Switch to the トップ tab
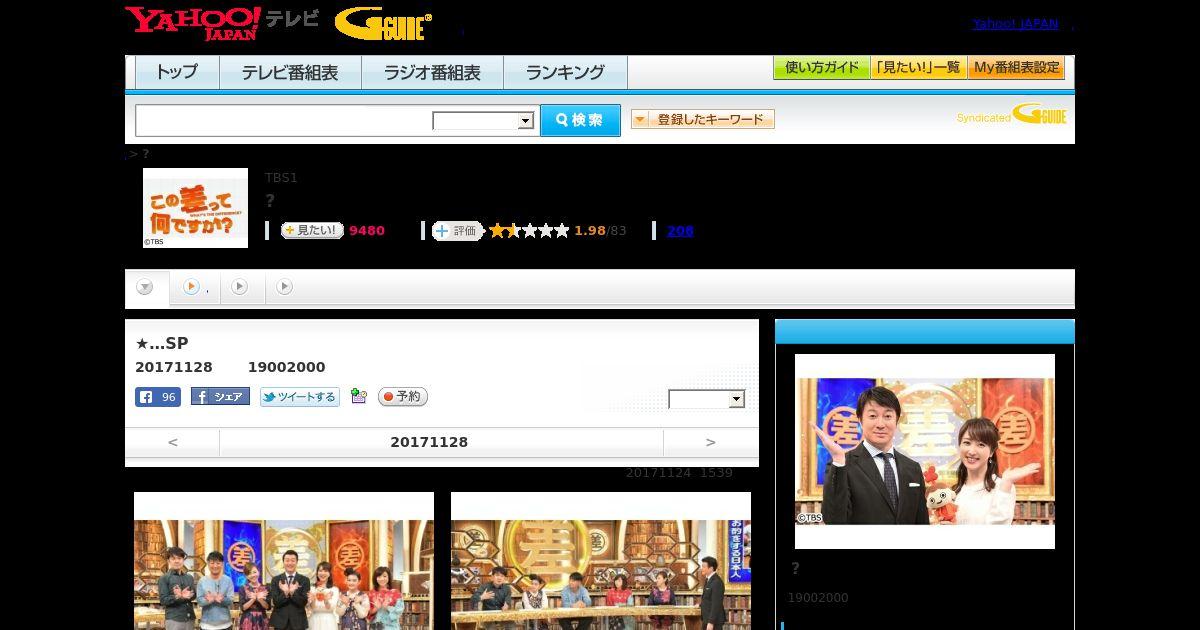This screenshot has height=630, width=1200. coord(177,72)
